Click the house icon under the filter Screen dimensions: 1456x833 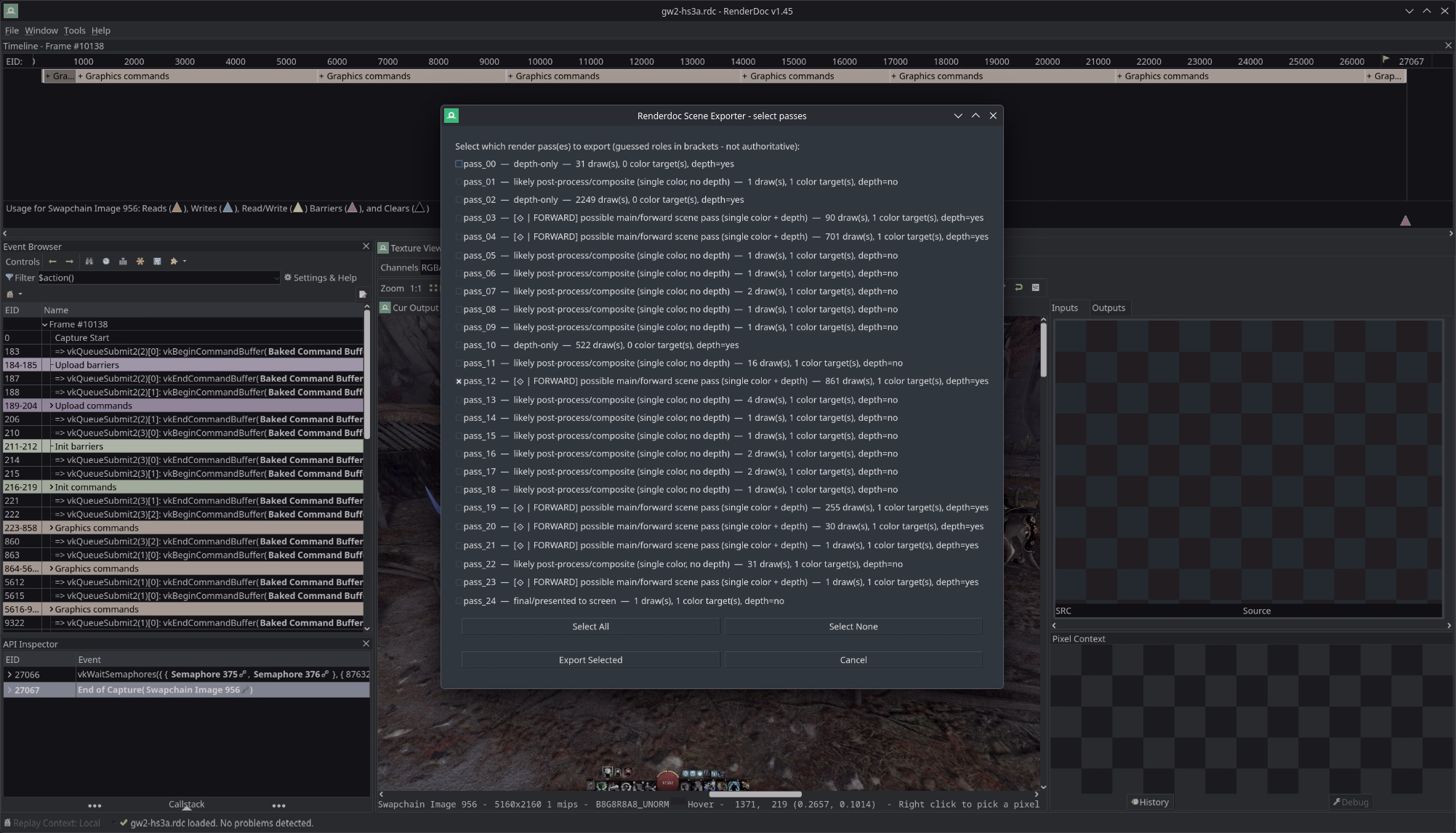tap(10, 294)
